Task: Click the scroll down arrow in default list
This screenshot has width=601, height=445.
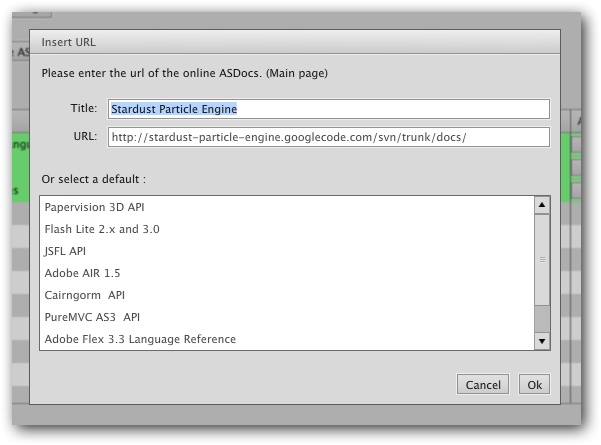Action: point(542,341)
